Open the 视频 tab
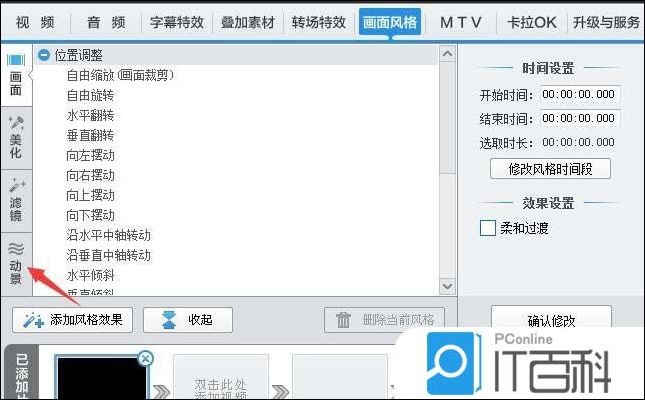 coord(35,22)
